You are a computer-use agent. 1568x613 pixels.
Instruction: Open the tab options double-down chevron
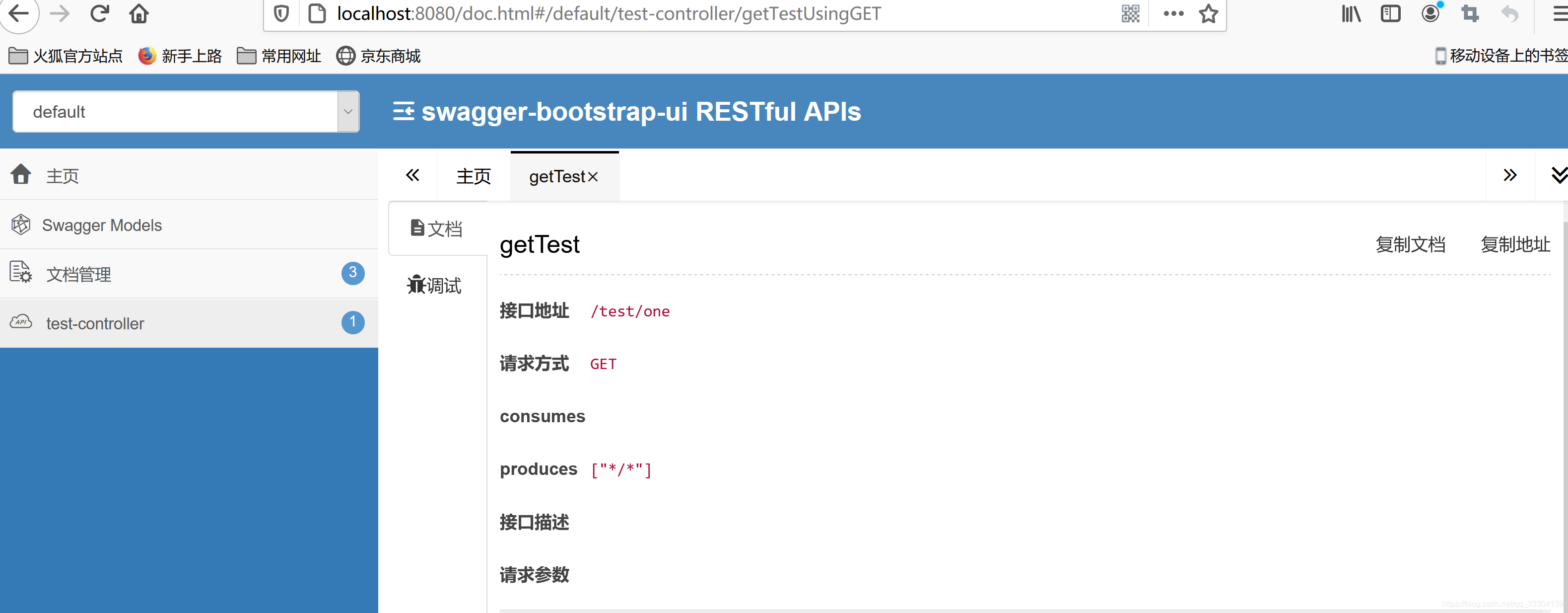1560,175
